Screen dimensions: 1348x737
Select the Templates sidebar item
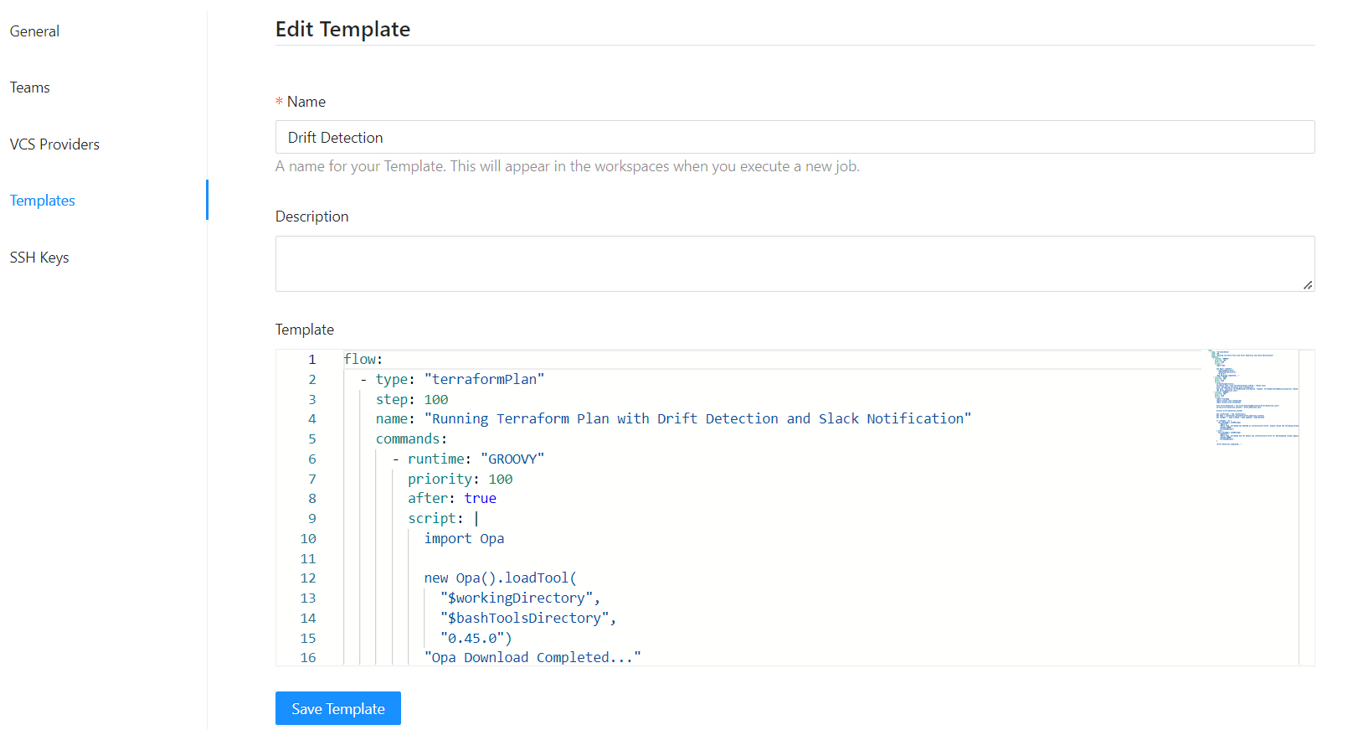[x=43, y=201]
